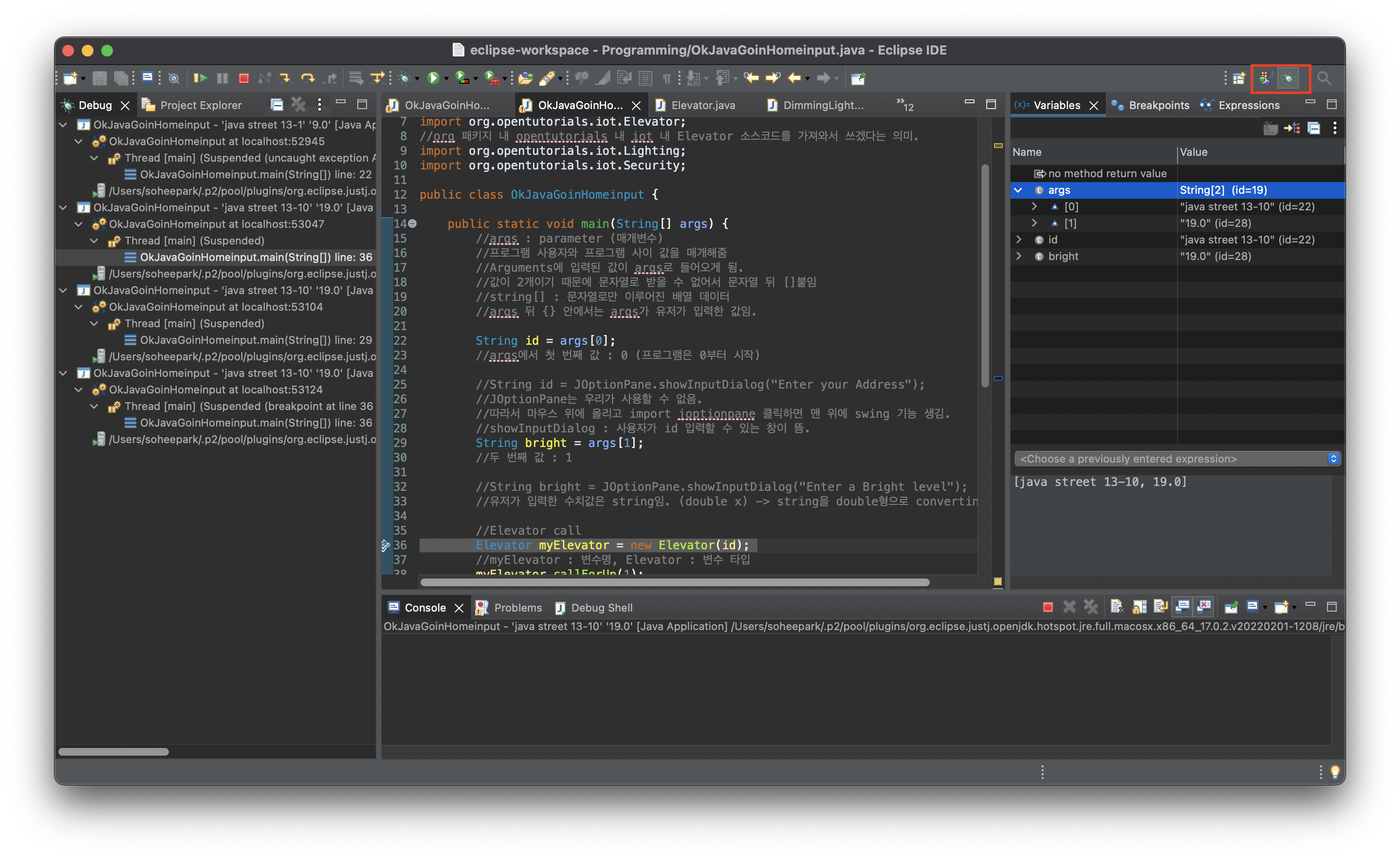This screenshot has width=1400, height=857.
Task: Toggle Word Wrap in Console toolbar
Action: point(1160,607)
